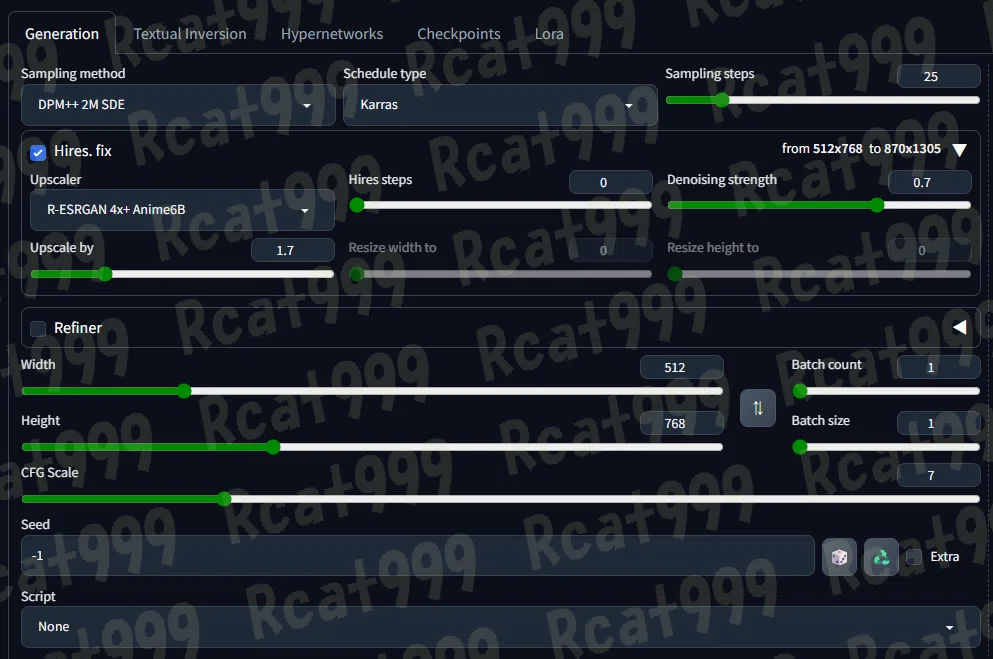Viewport: 993px width, 659px height.
Task: Click the CFG Scale slider
Action: (x=500, y=499)
